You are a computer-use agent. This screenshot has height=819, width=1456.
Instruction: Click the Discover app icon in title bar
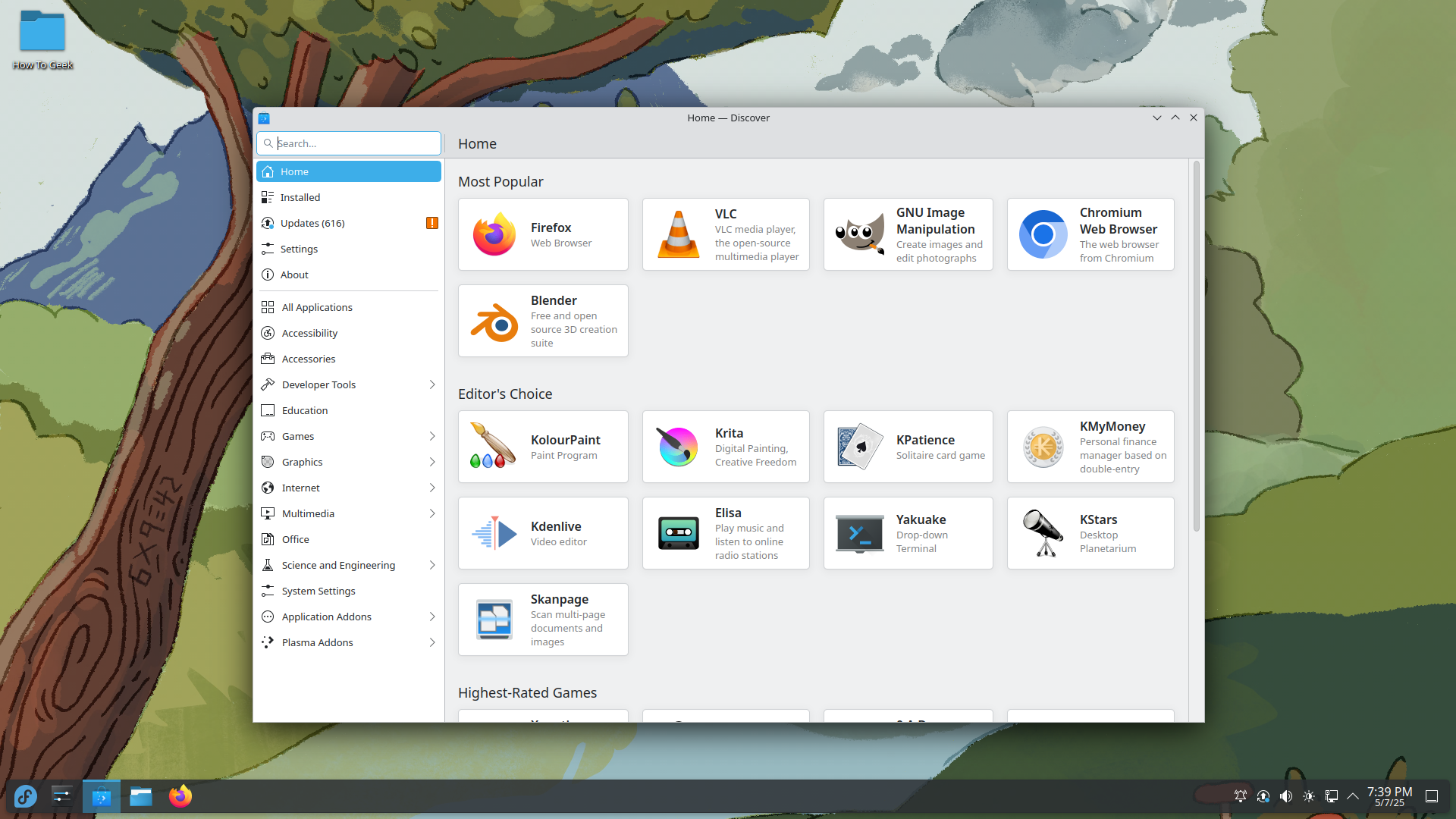coord(264,118)
